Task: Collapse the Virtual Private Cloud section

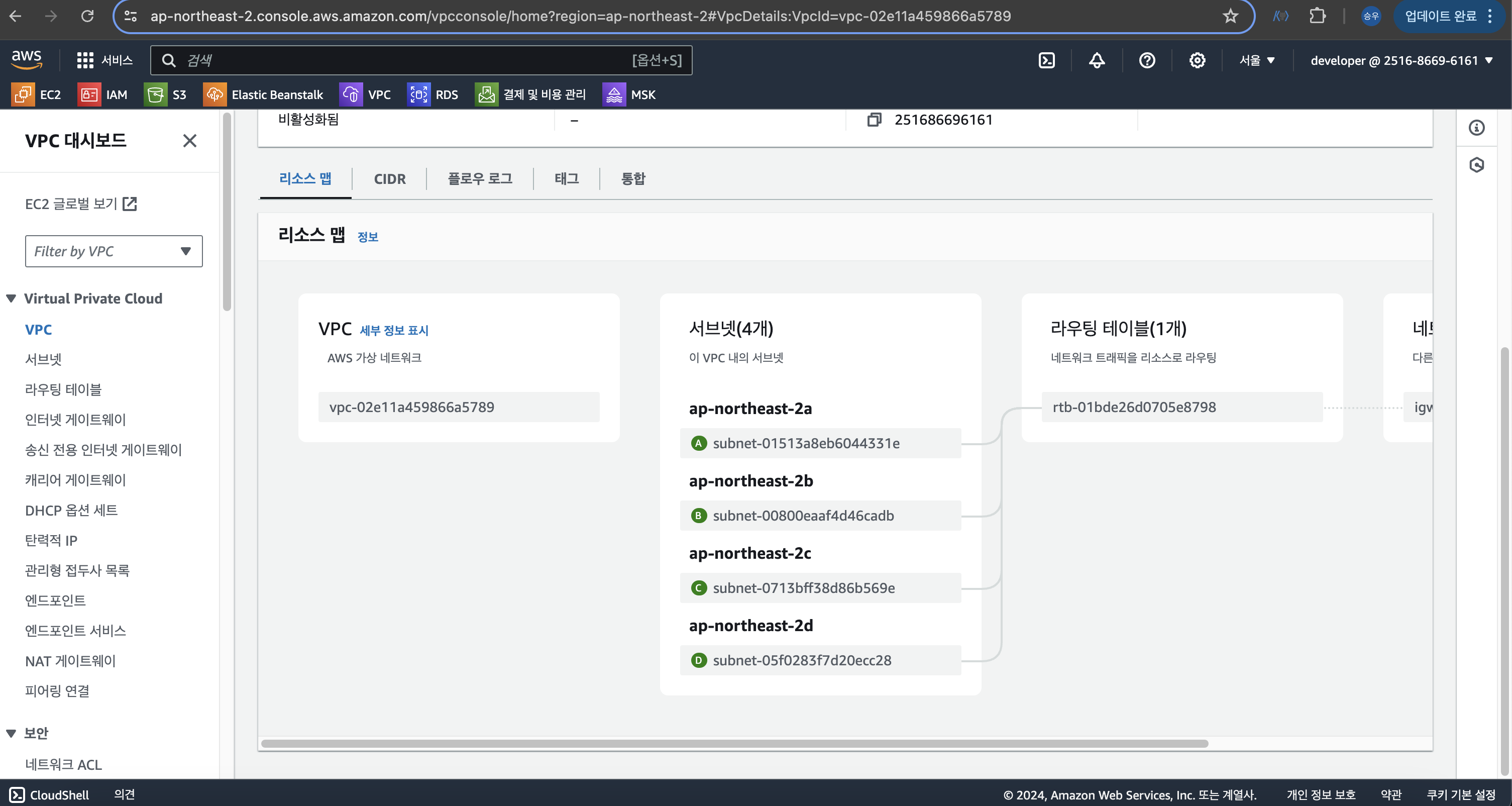Action: [11, 298]
